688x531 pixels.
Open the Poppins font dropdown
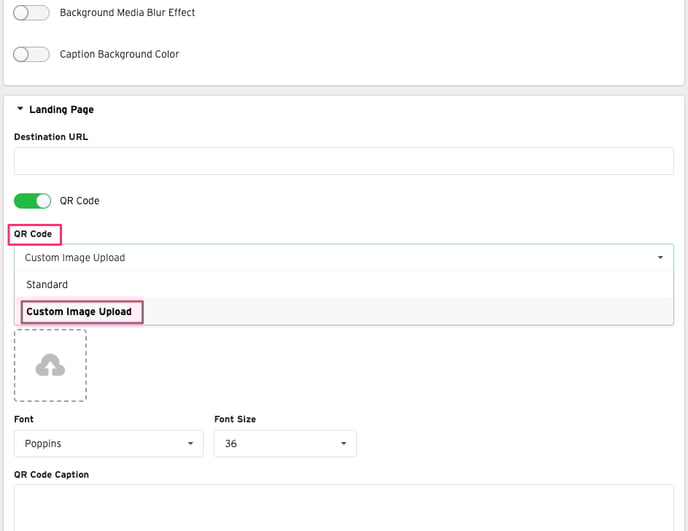(108, 443)
